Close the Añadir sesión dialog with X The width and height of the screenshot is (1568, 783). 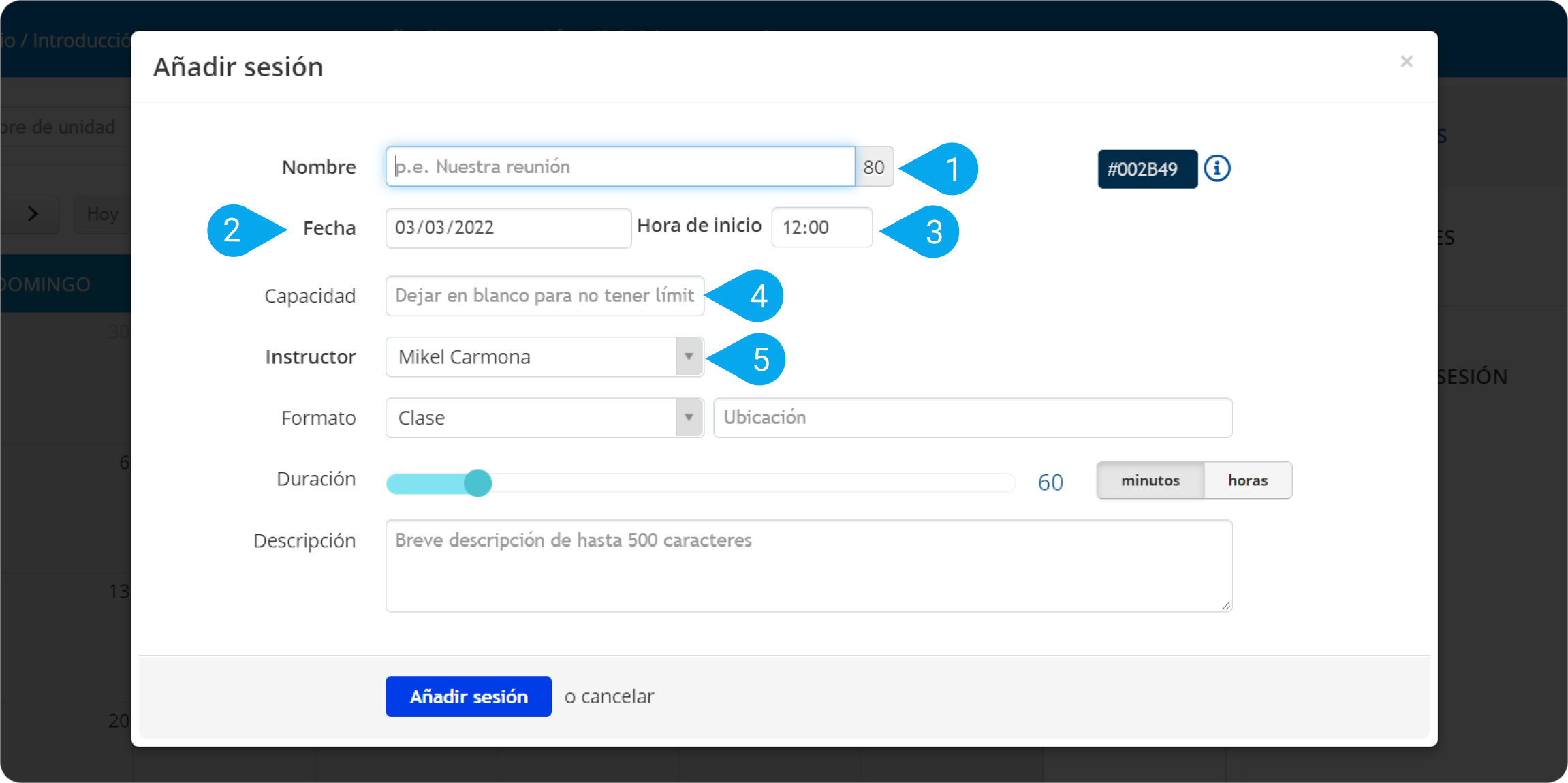[1407, 62]
